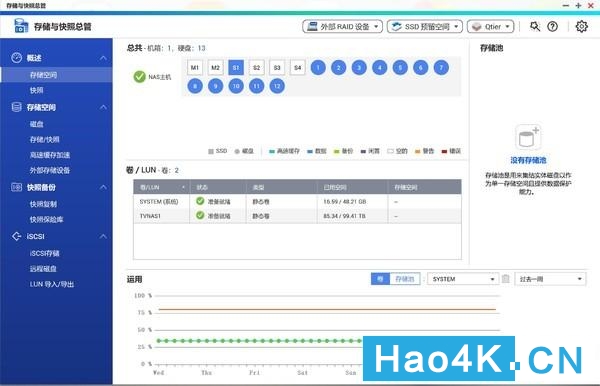Select disk circle number 4

tap(380, 68)
